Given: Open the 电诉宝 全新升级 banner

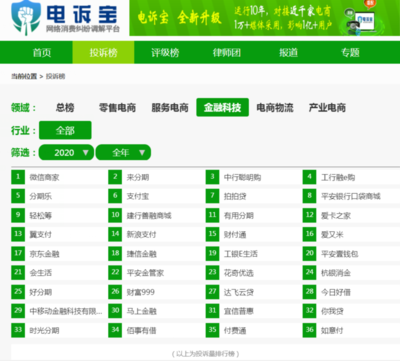Looking at the screenshot, I should 265,18.
